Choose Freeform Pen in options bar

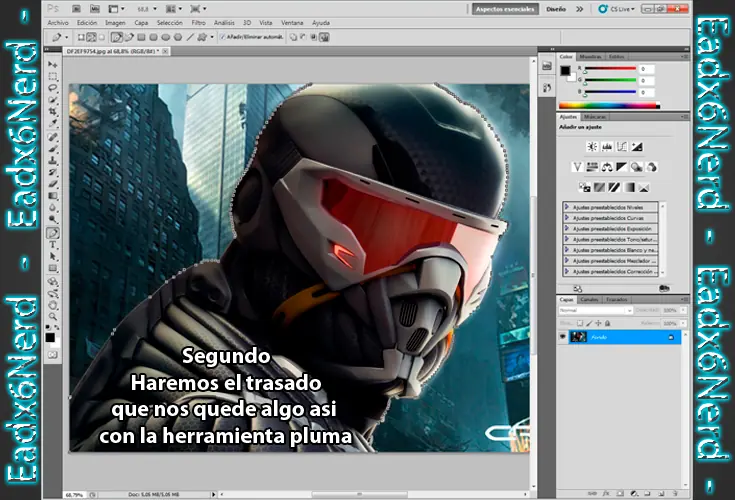coord(128,37)
